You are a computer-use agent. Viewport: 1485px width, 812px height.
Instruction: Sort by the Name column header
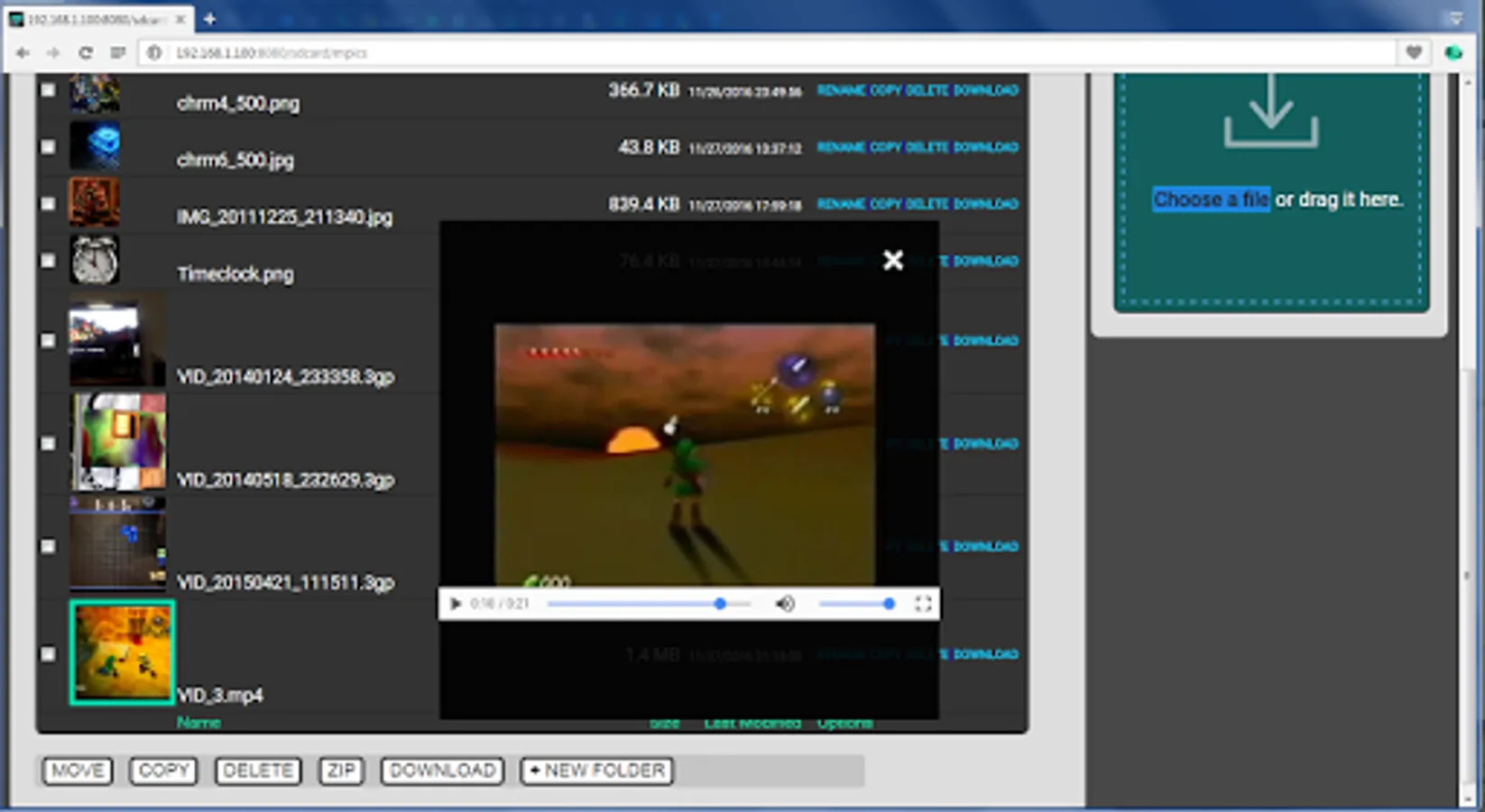point(198,723)
